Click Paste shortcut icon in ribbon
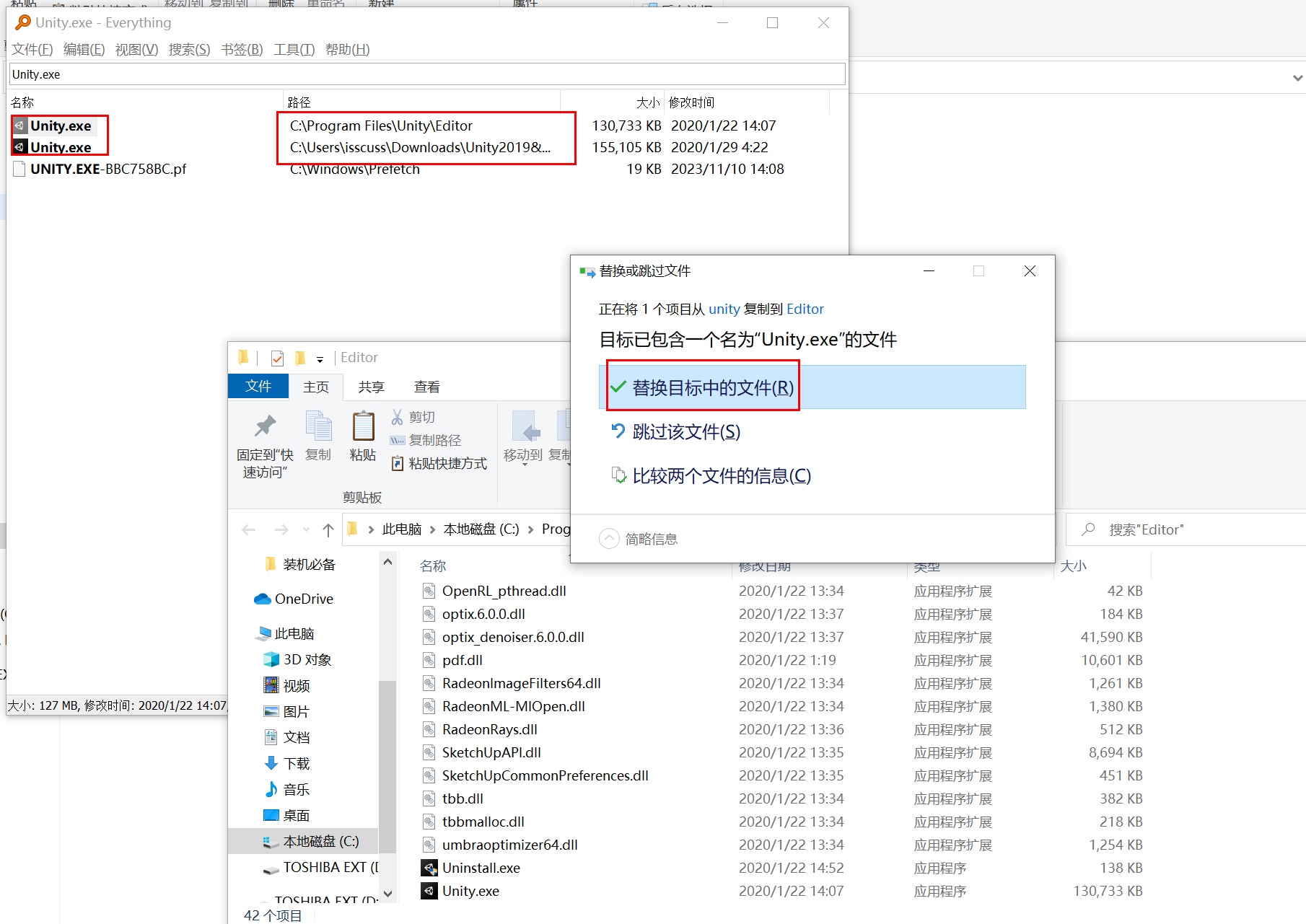1306x924 pixels. [398, 463]
